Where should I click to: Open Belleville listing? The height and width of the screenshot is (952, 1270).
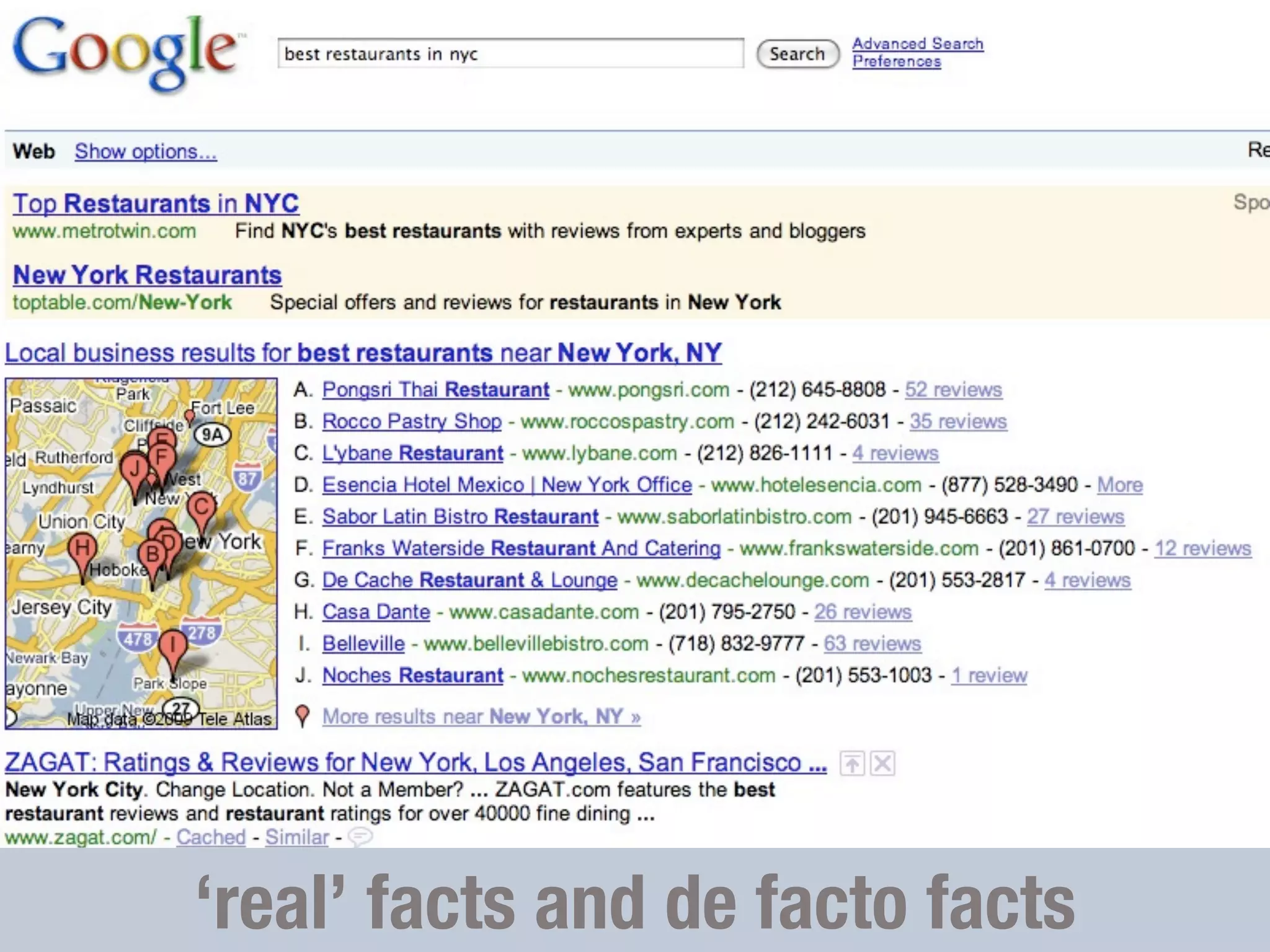363,643
